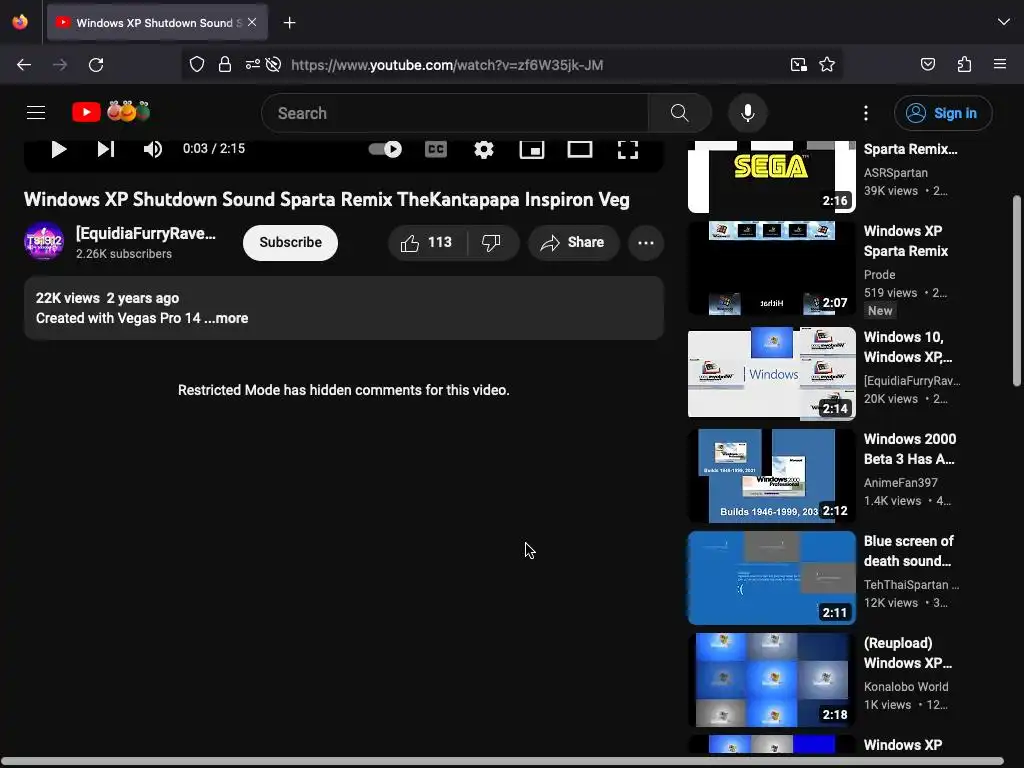Open the YouTube guide hamburger menu
1024x768 pixels.
pyautogui.click(x=36, y=113)
